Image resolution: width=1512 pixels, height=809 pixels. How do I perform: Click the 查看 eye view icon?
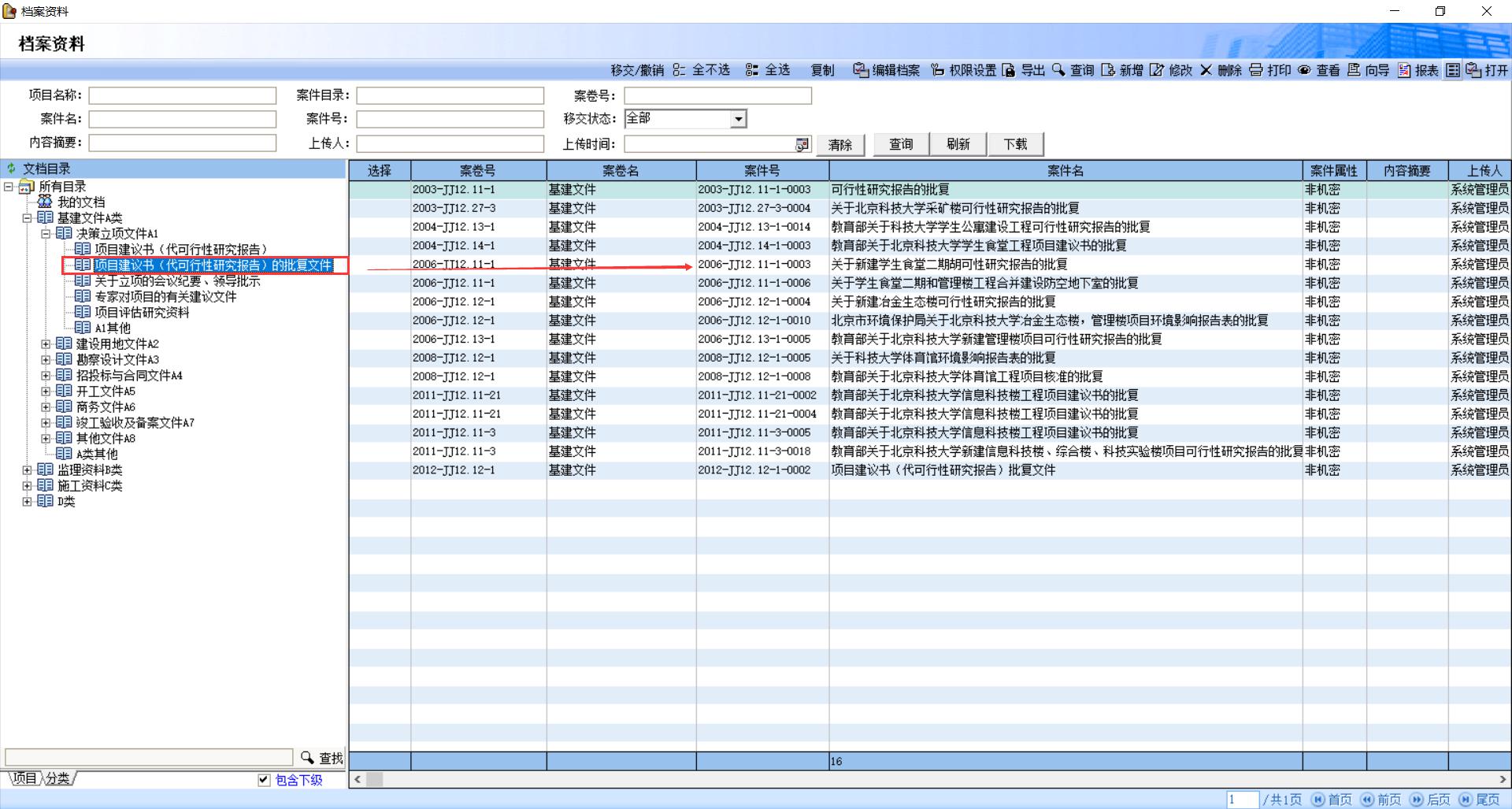(x=1305, y=70)
